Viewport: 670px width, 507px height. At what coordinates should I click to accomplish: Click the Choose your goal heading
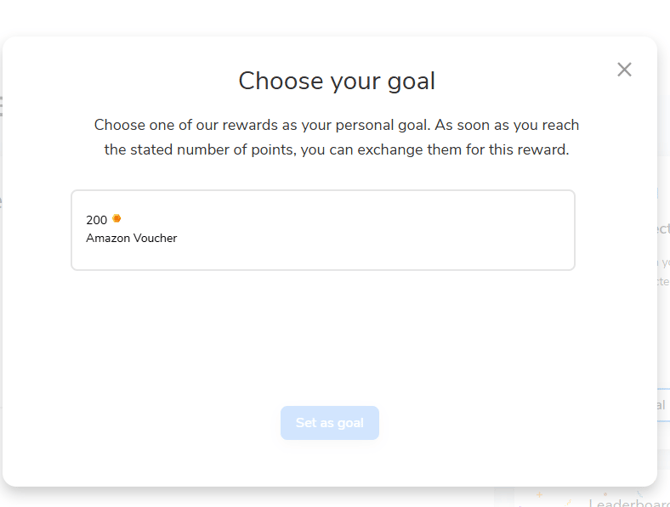(336, 81)
